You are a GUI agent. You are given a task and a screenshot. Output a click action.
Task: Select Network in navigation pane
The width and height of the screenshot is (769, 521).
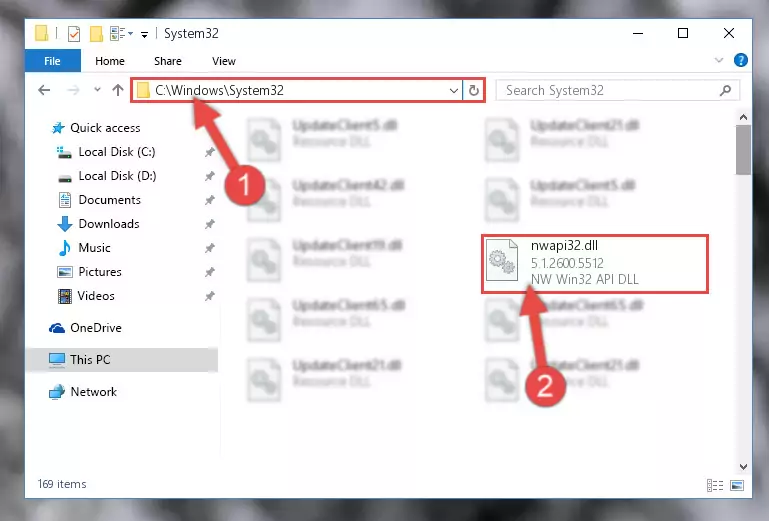click(94, 392)
